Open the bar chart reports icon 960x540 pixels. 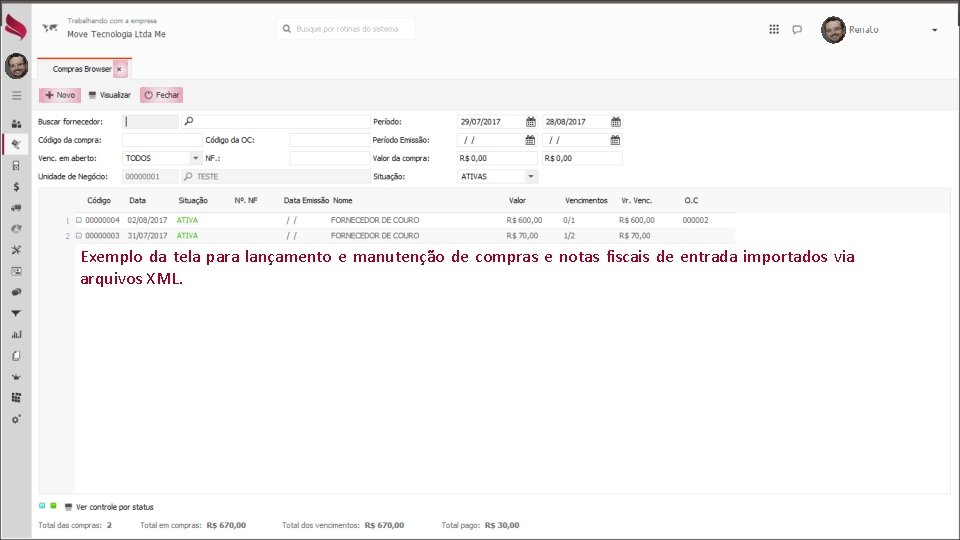[17, 334]
